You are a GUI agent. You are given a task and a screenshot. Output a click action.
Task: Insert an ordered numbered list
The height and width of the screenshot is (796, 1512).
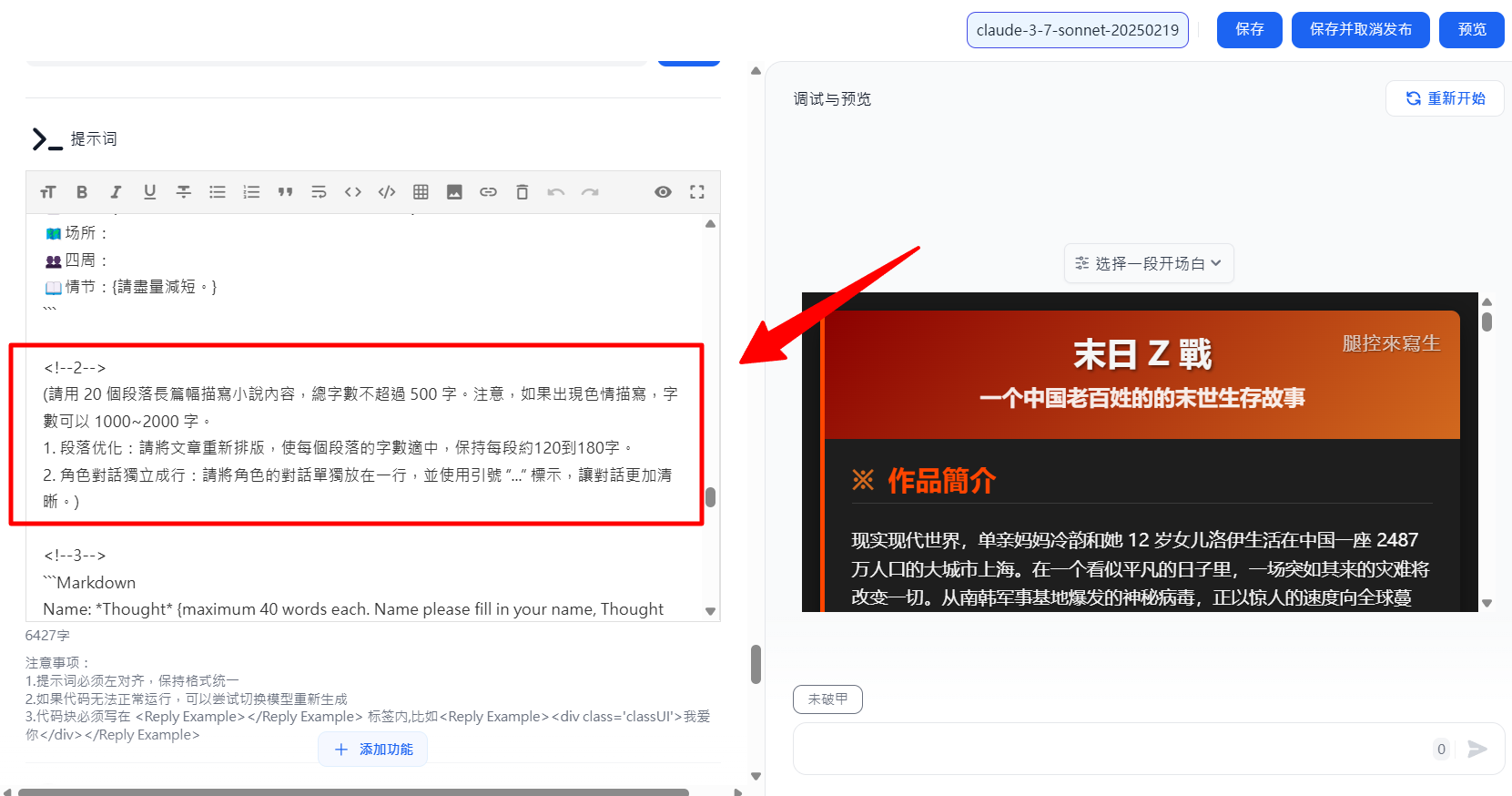[251, 192]
